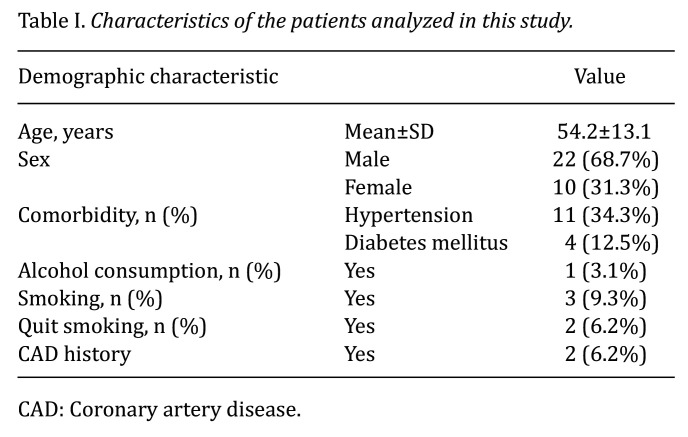The height and width of the screenshot is (437, 688).
Task: Click the "Demographic characteristic" column header
Action: pos(148,76)
